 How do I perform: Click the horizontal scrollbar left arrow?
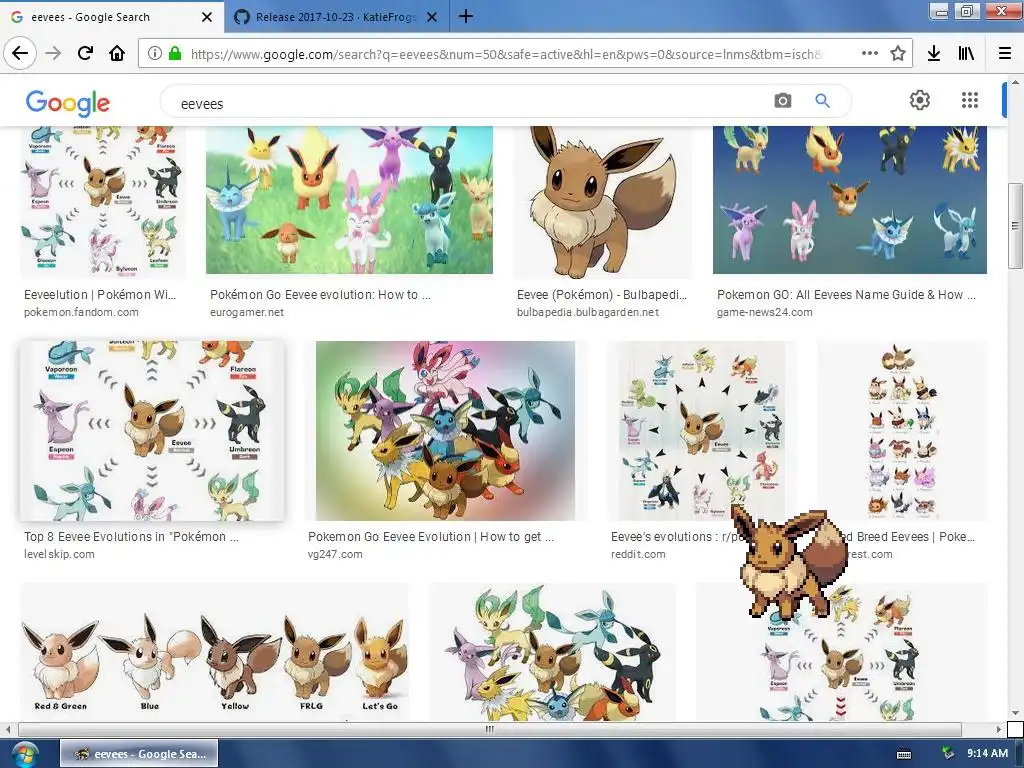pyautogui.click(x=8, y=729)
